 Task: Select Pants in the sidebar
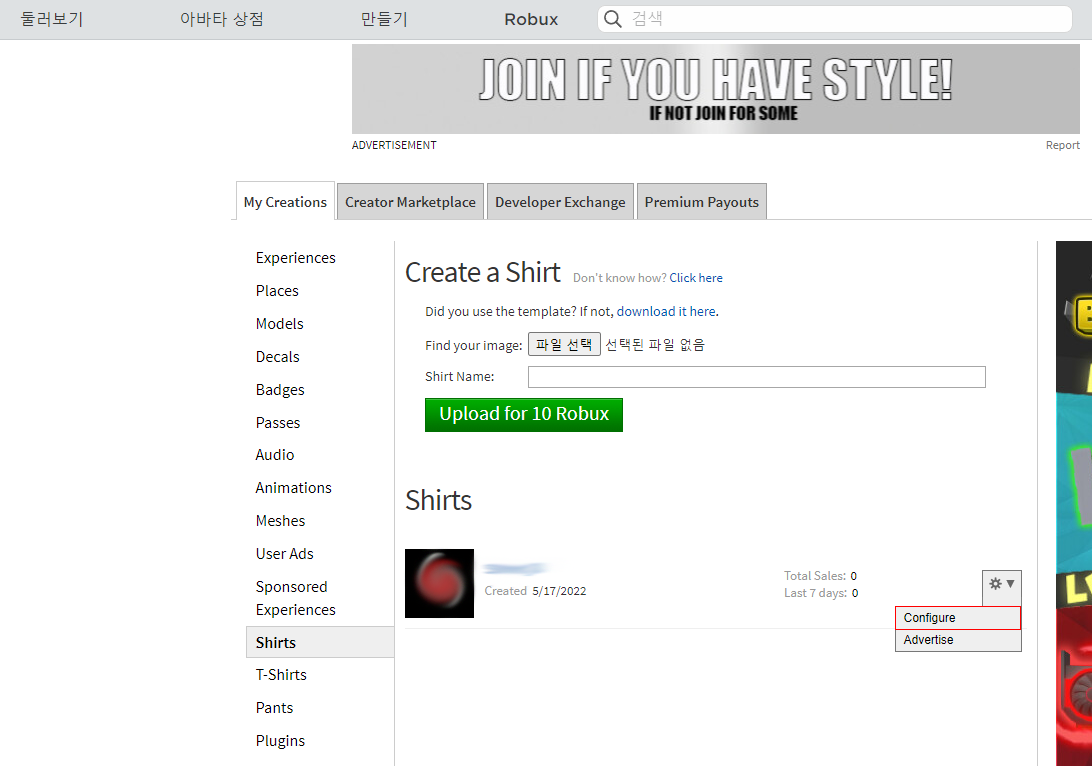(274, 708)
